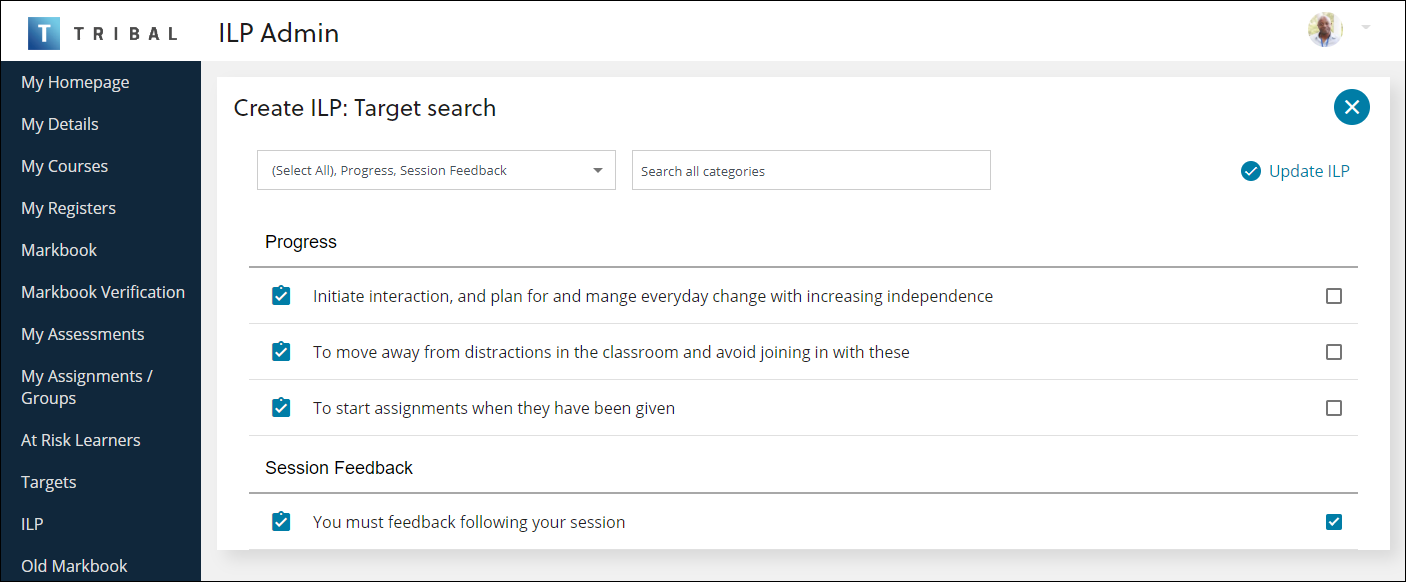Viewport: 1406px width, 582px height.
Task: Navigate to At Risk Learners
Action: pos(81,439)
